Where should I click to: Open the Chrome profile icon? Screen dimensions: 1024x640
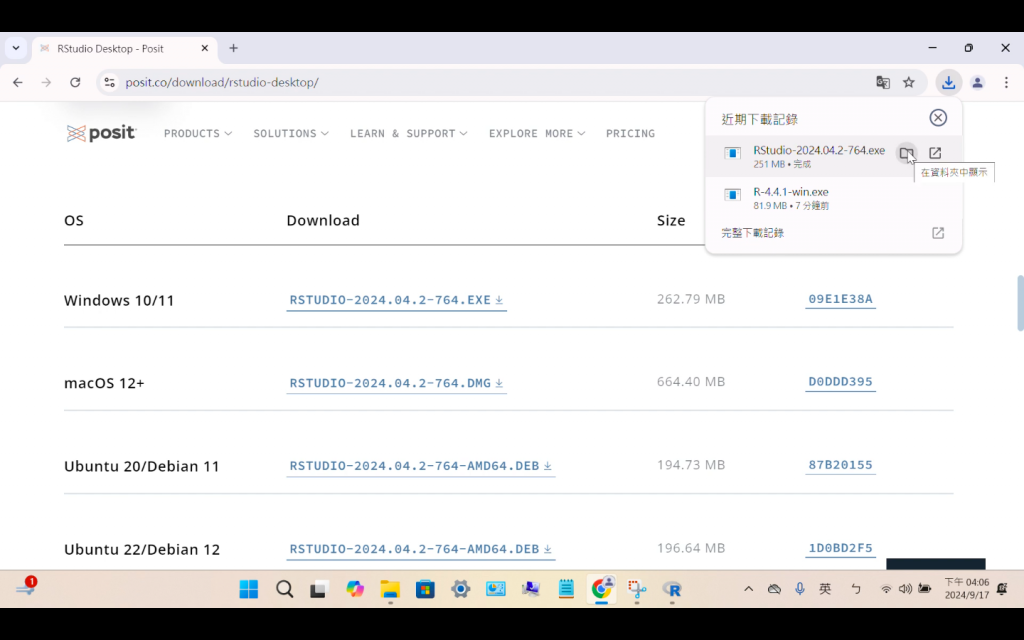977,82
